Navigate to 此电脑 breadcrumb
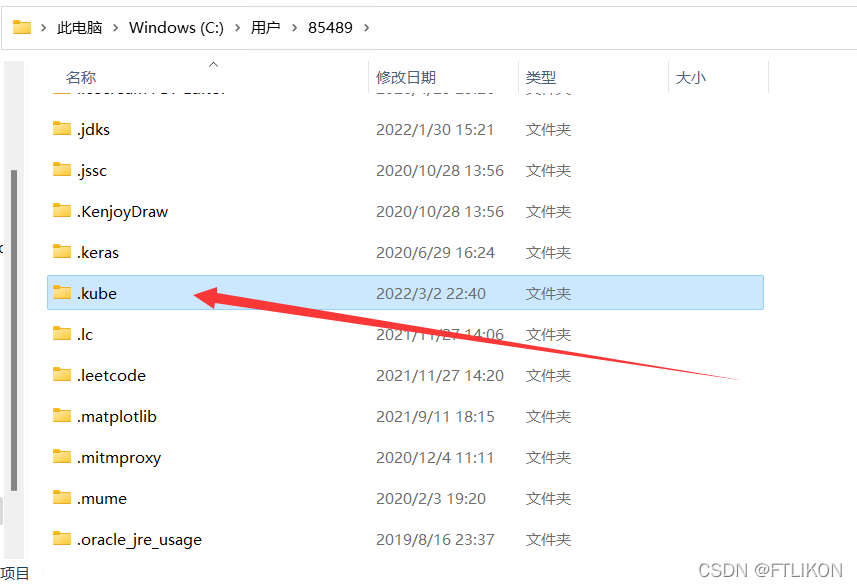This screenshot has height=587, width=857. 80,27
